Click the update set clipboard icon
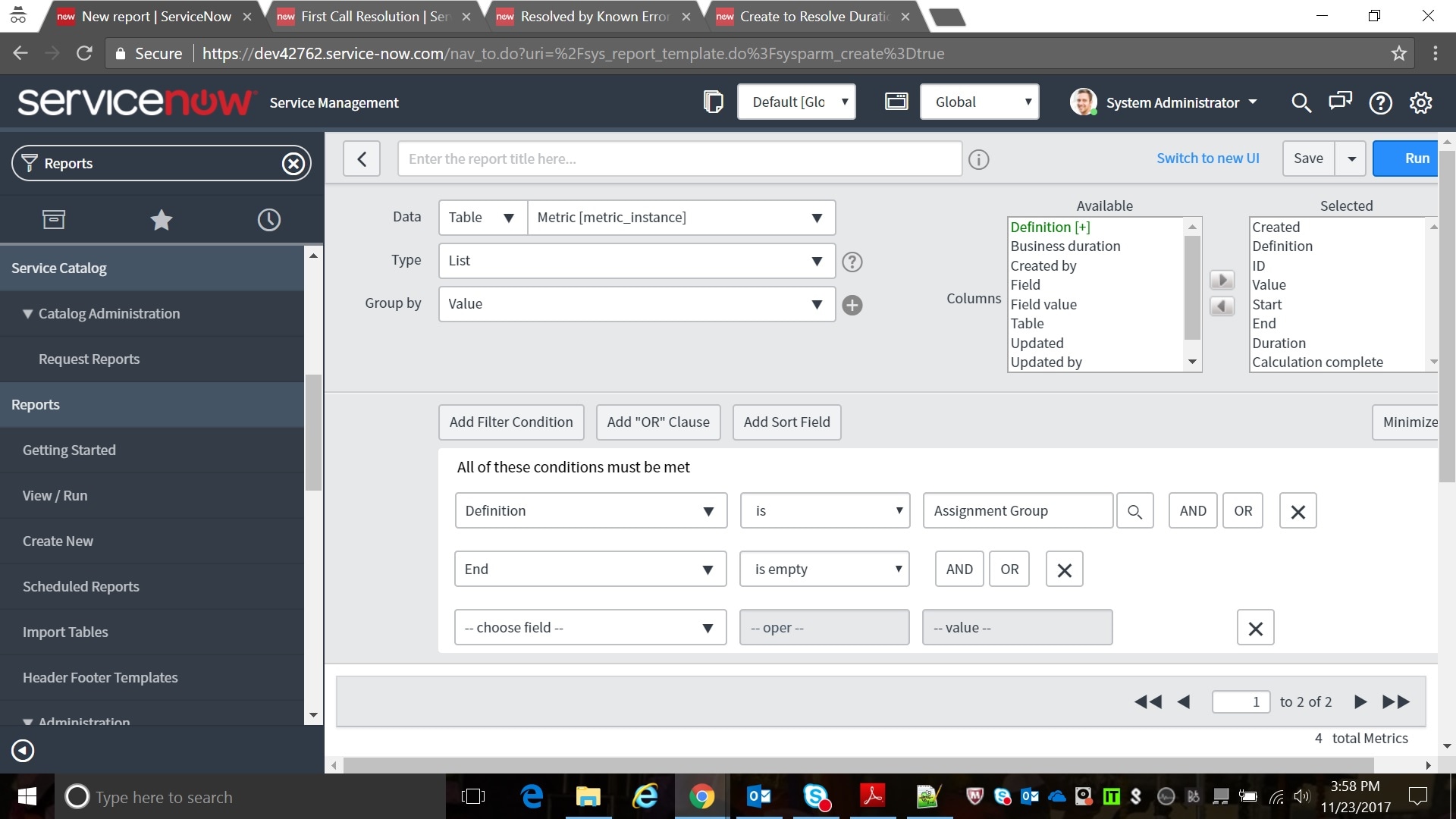 point(713,102)
